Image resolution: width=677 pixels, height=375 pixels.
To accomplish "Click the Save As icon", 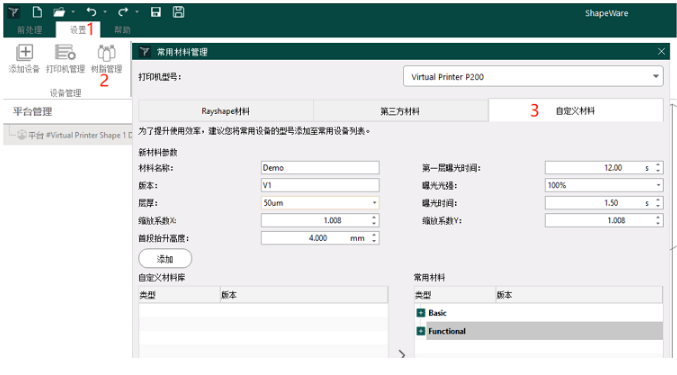I will click(x=178, y=12).
